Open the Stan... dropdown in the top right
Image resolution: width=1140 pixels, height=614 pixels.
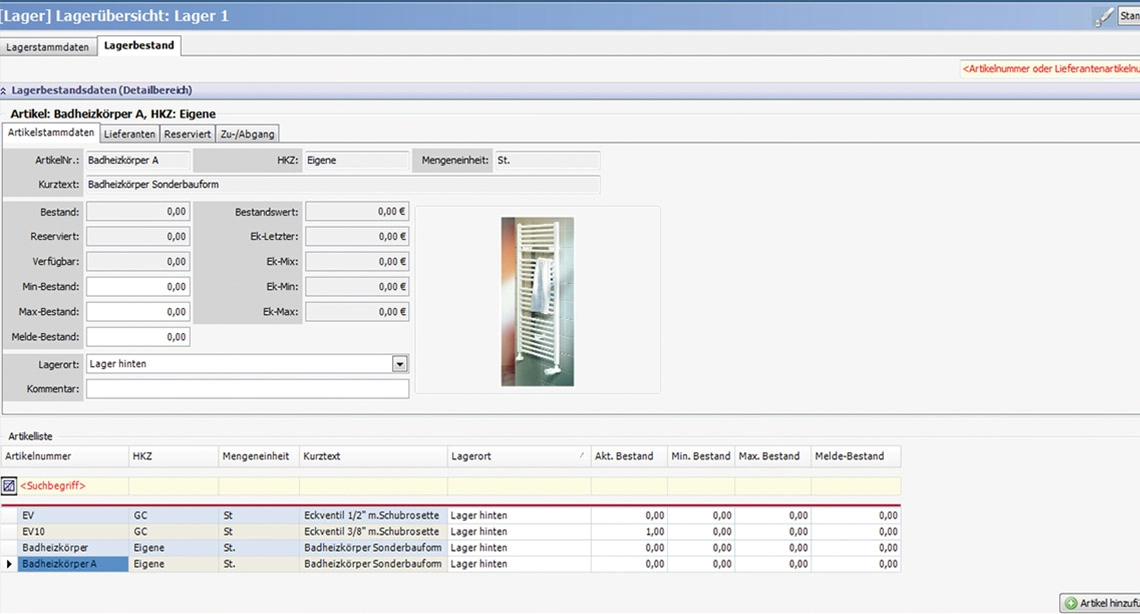click(1128, 17)
